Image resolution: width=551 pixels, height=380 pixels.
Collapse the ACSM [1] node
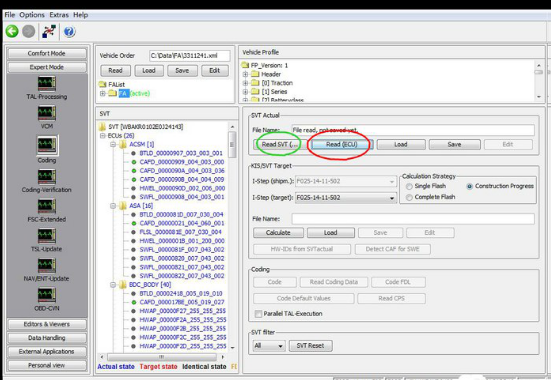tap(113, 144)
